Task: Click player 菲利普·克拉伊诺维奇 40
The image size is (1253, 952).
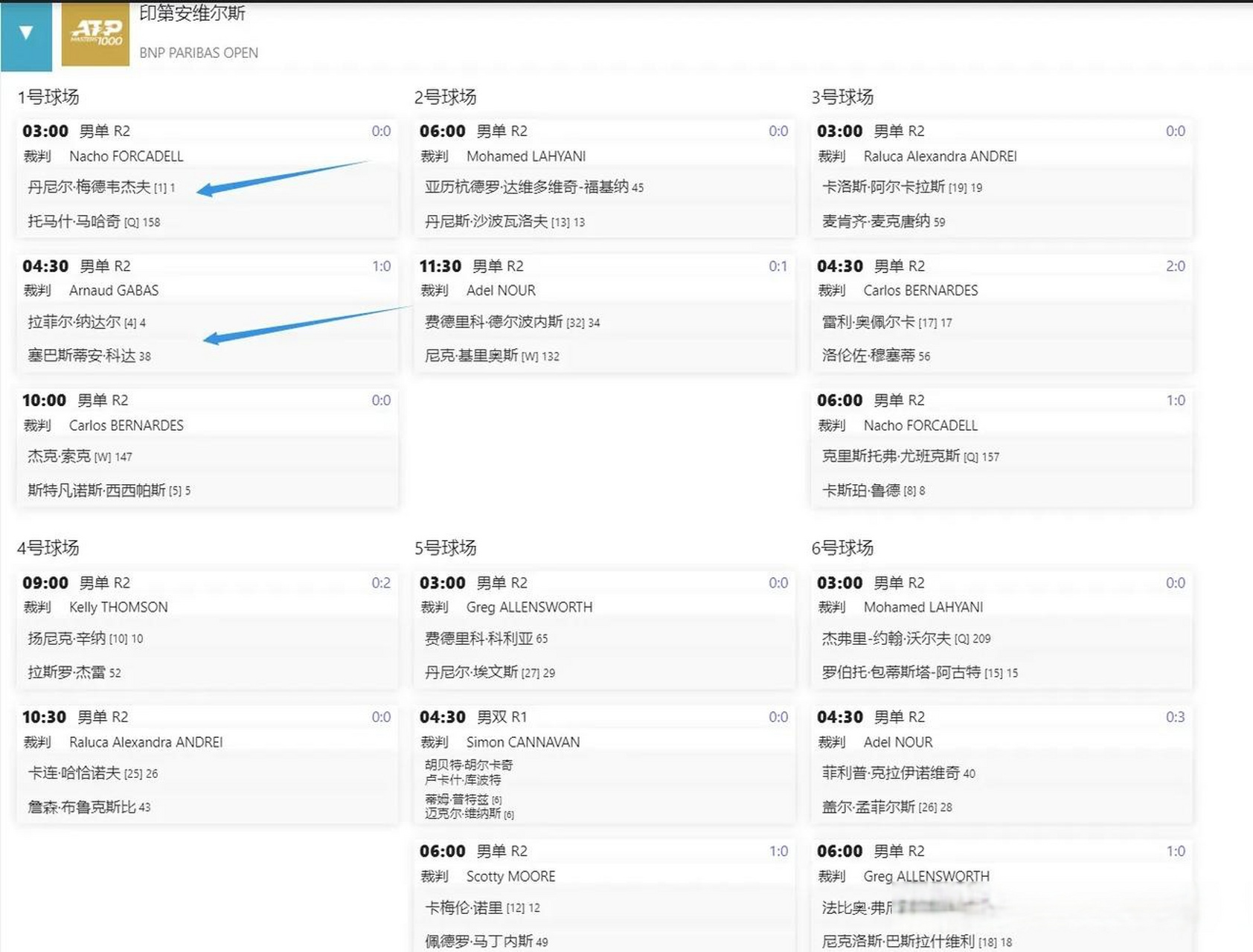Action: coord(898,773)
